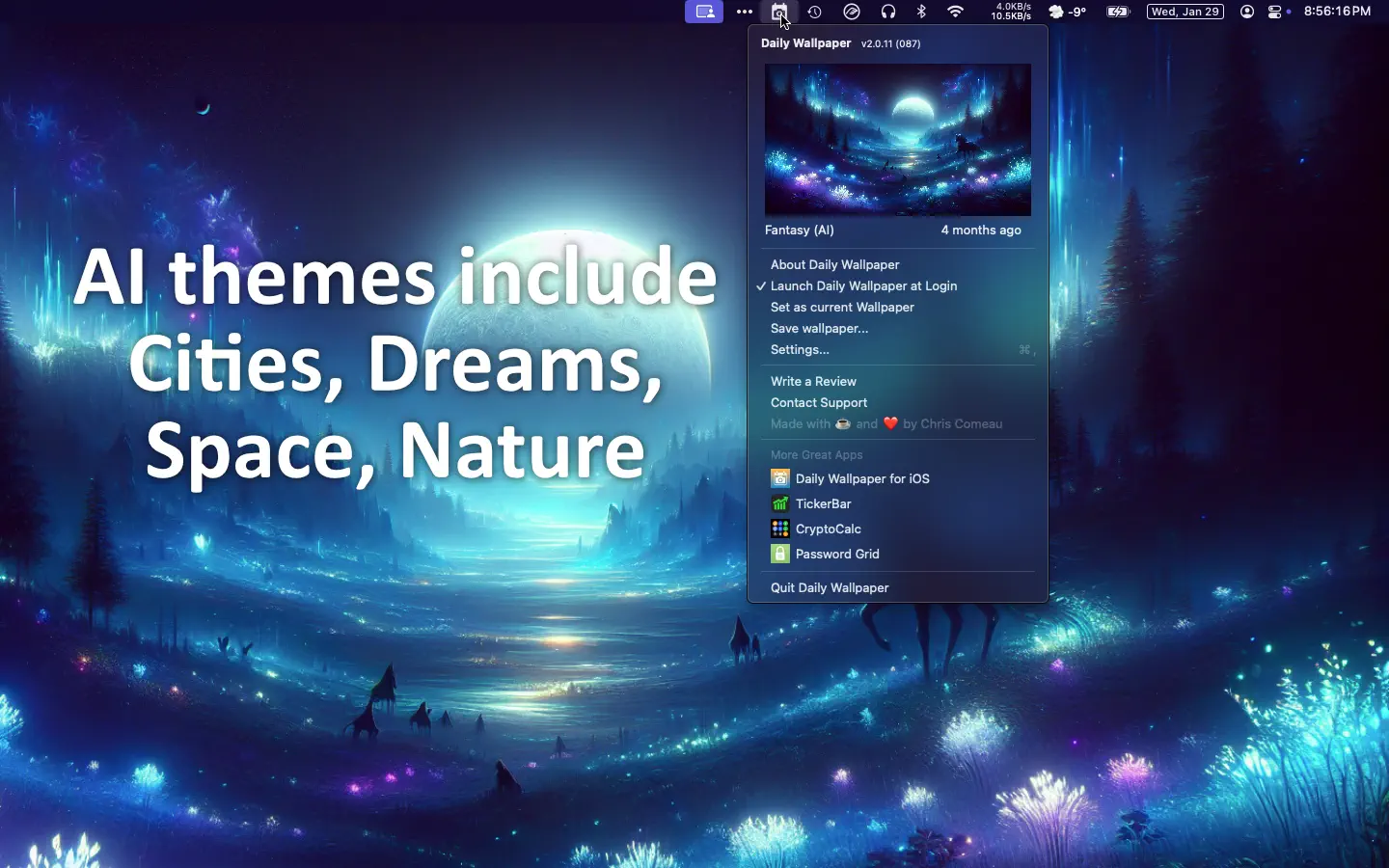Click the headphones icon in menu bar
Image resolution: width=1389 pixels, height=868 pixels.
click(888, 12)
